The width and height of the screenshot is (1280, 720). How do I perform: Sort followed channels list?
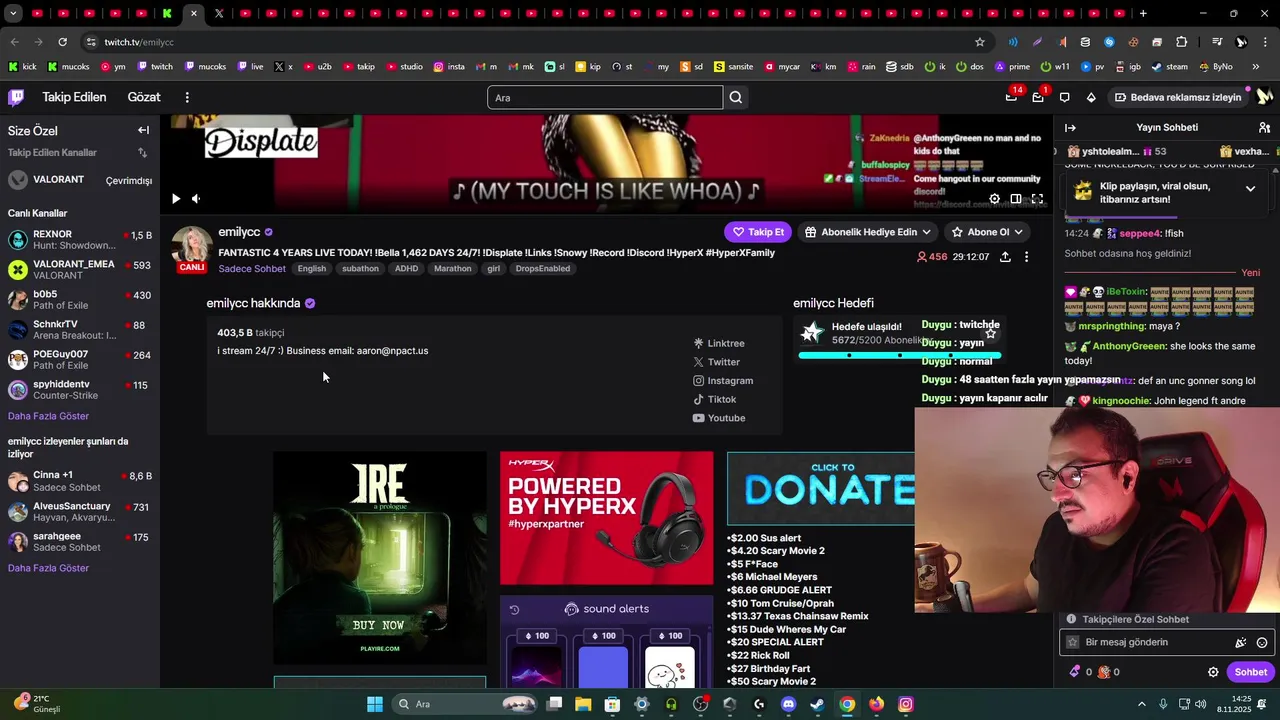[x=142, y=153]
